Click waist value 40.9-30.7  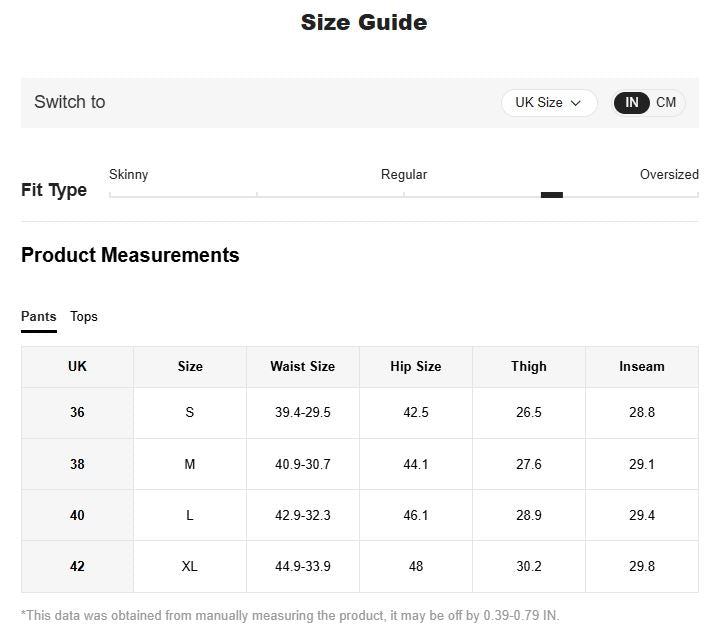303,464
